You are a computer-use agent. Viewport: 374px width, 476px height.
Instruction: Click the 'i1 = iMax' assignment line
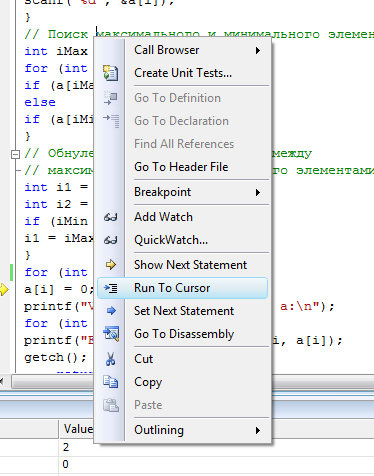coord(59,238)
